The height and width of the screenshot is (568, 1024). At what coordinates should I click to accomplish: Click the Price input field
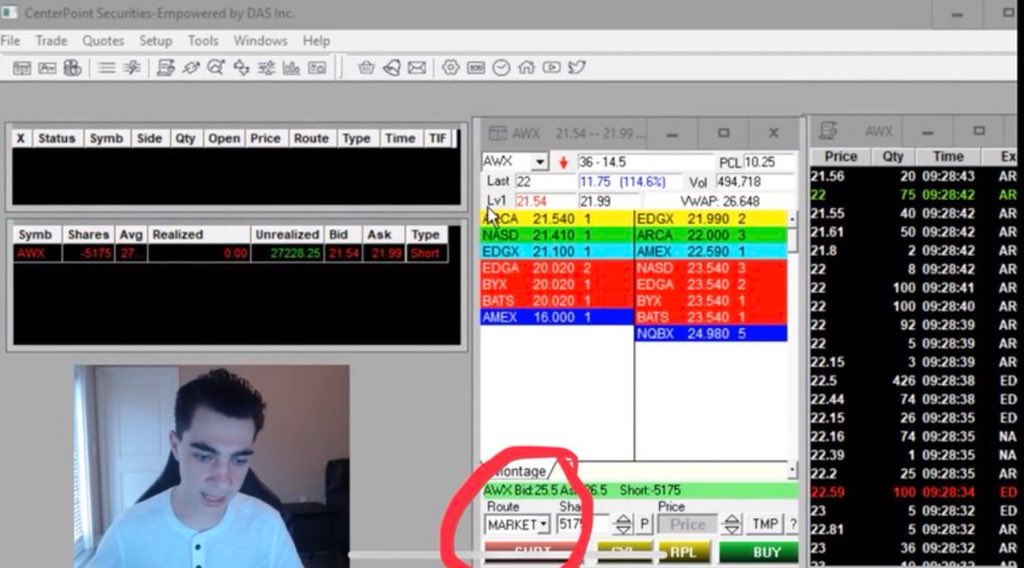tap(688, 524)
